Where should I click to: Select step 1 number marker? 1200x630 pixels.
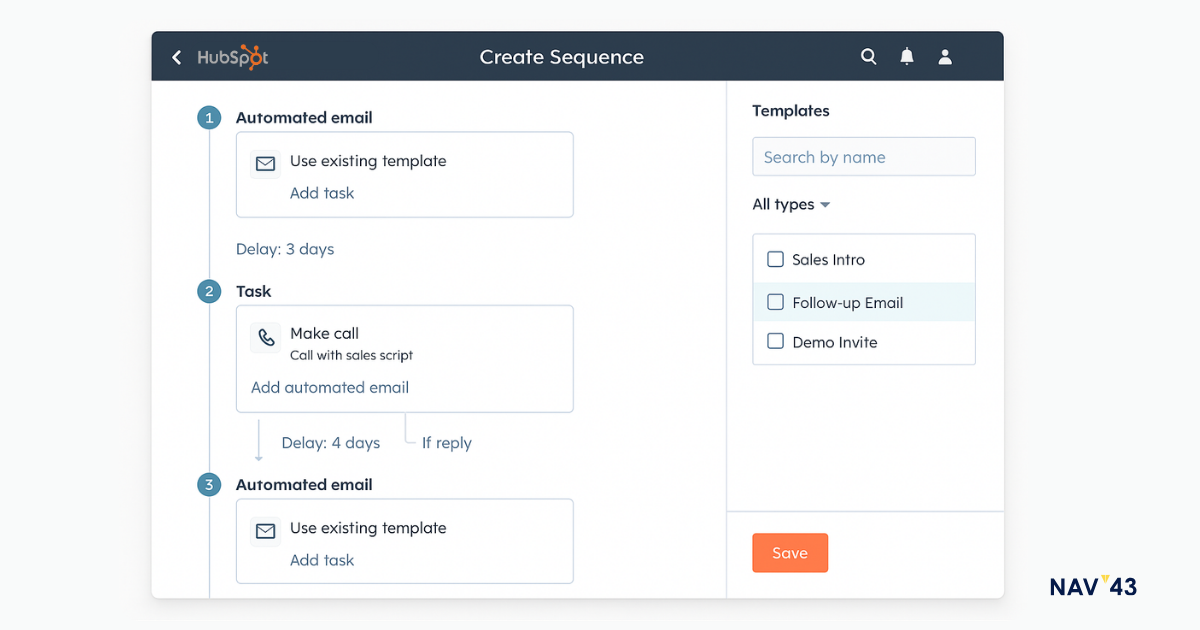click(x=209, y=118)
